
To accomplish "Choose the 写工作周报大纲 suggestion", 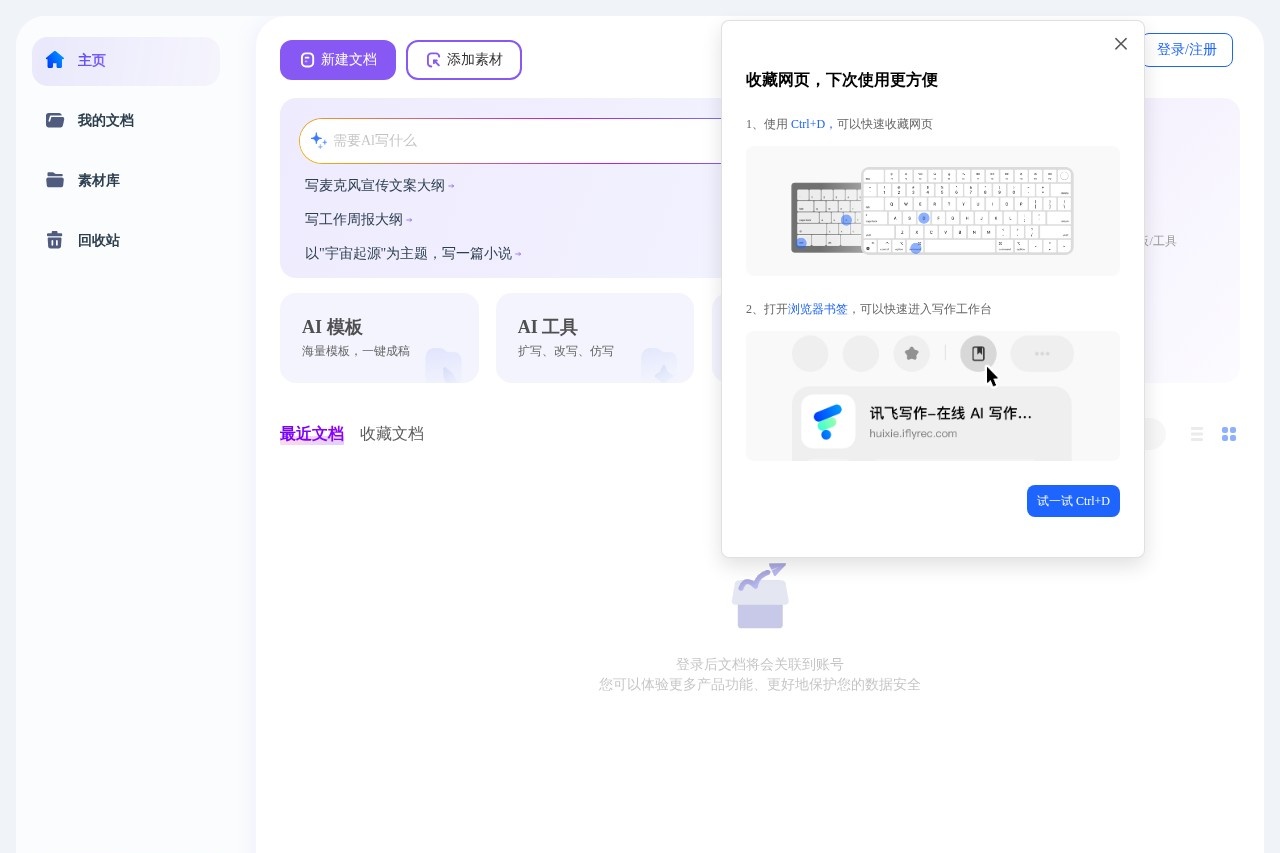I will (354, 220).
